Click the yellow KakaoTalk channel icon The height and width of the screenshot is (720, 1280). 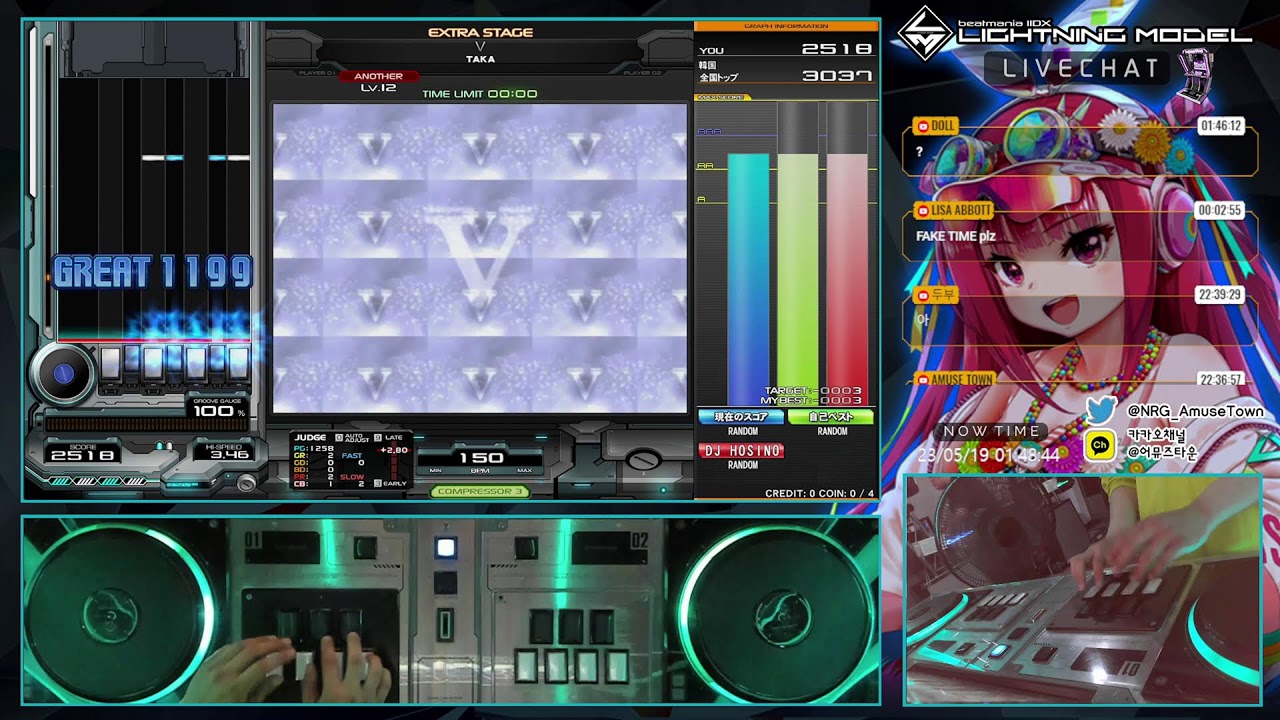pyautogui.click(x=1100, y=446)
